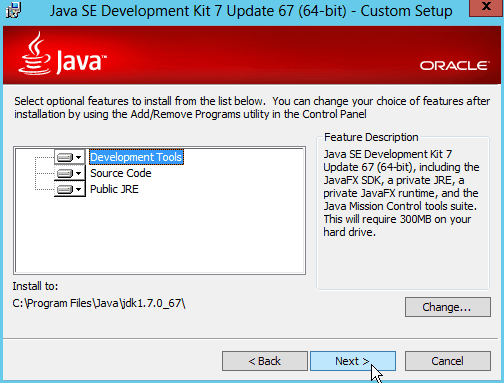Proceed with the Next > button
Screen dimensions: 504x383
353,361
